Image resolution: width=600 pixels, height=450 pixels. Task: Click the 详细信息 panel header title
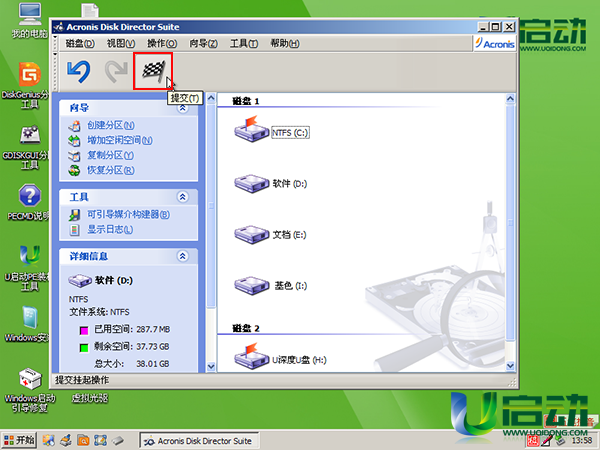88,256
